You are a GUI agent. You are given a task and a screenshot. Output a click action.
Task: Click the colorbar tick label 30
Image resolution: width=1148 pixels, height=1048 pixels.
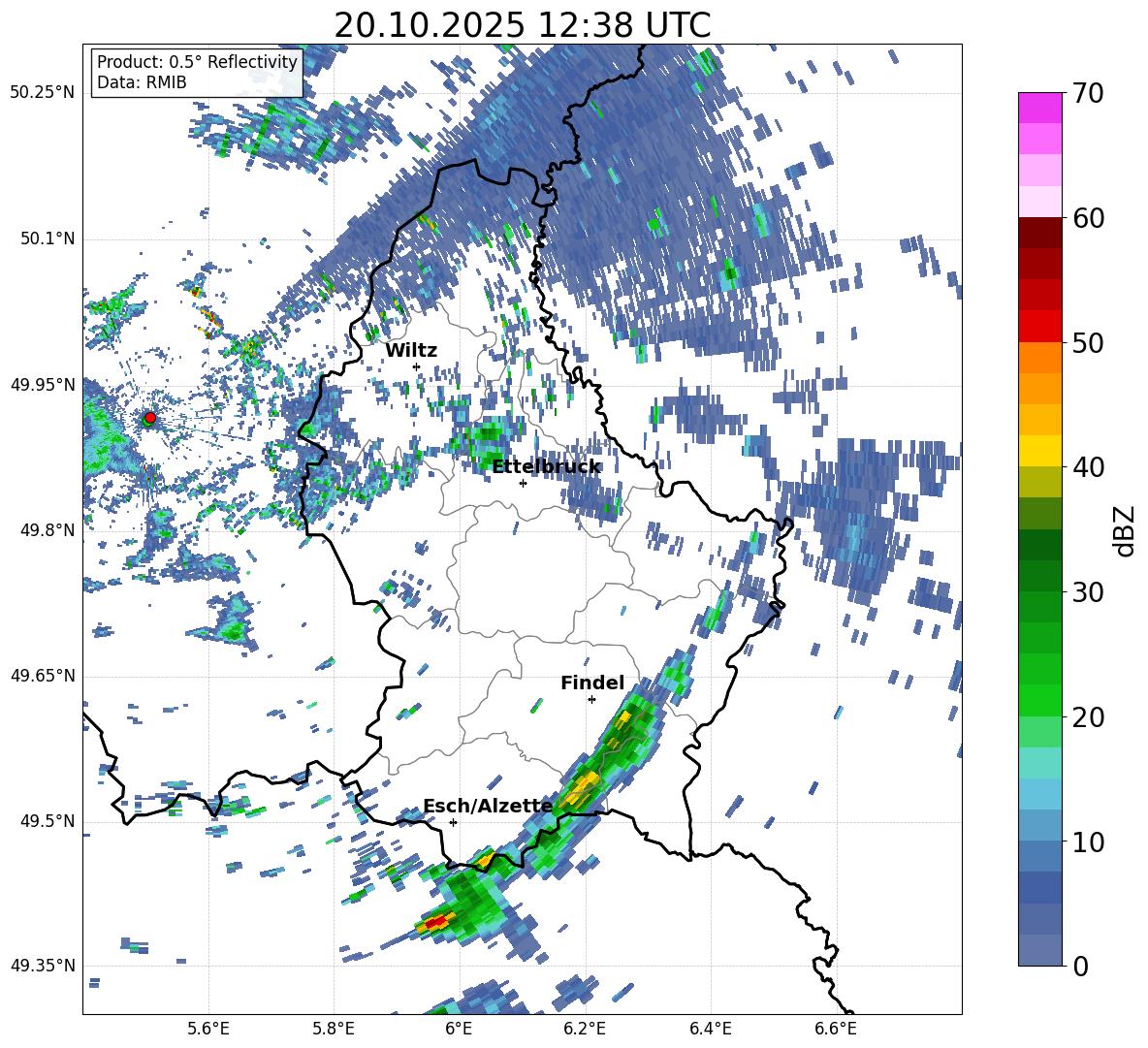1088,592
